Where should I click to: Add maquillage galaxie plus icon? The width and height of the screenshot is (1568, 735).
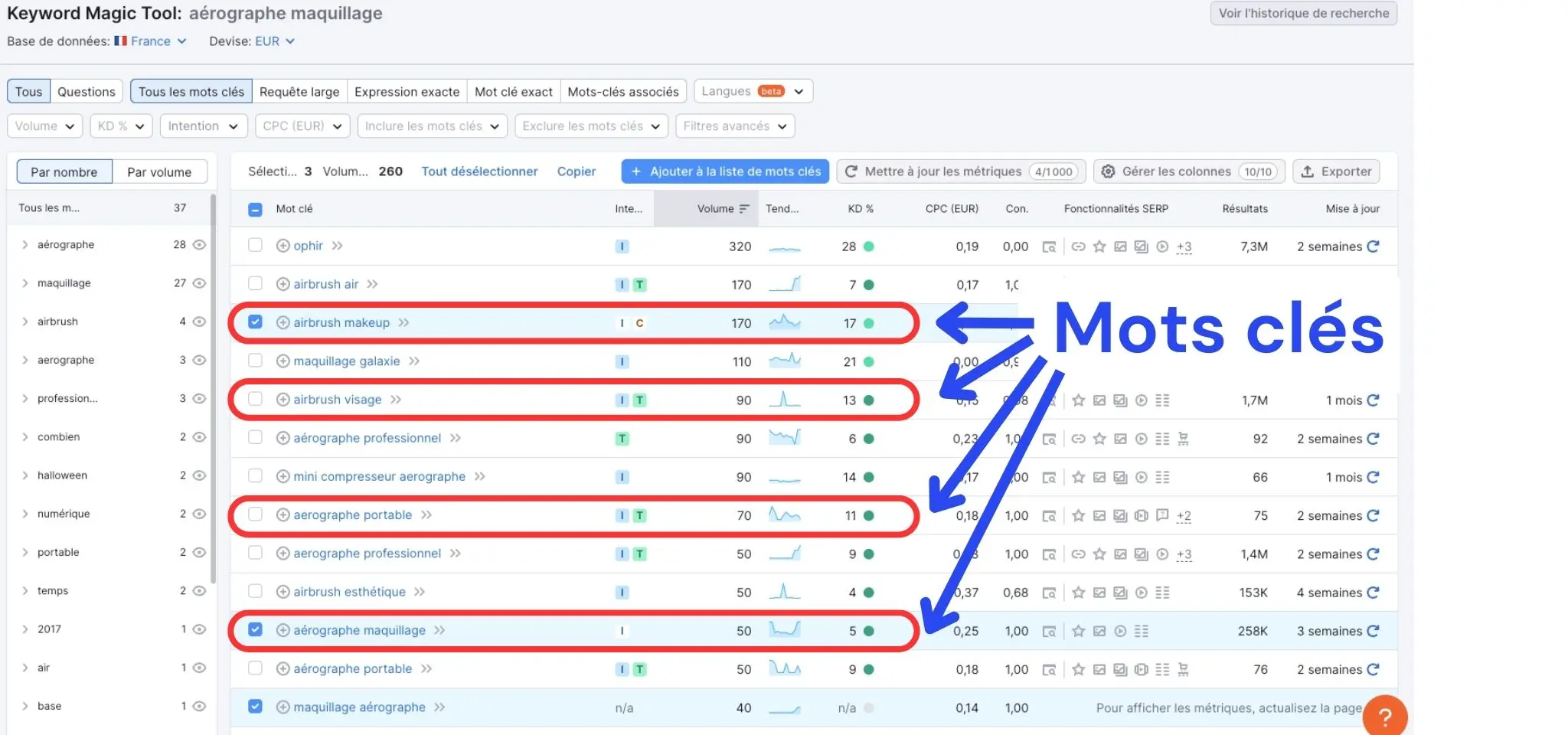[283, 361]
